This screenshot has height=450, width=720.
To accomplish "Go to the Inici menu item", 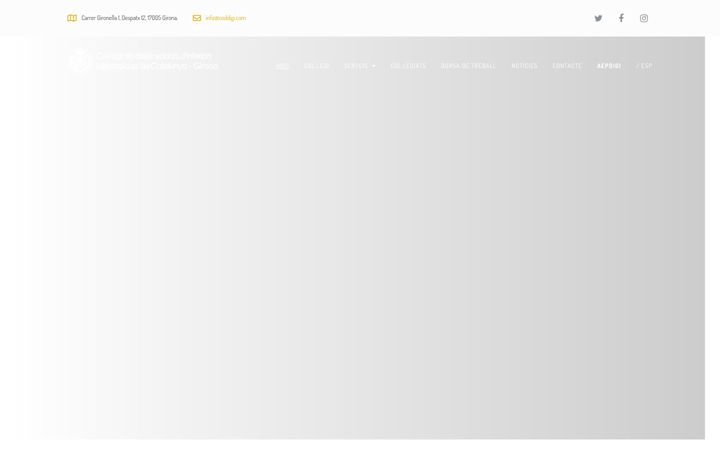I will (x=282, y=66).
